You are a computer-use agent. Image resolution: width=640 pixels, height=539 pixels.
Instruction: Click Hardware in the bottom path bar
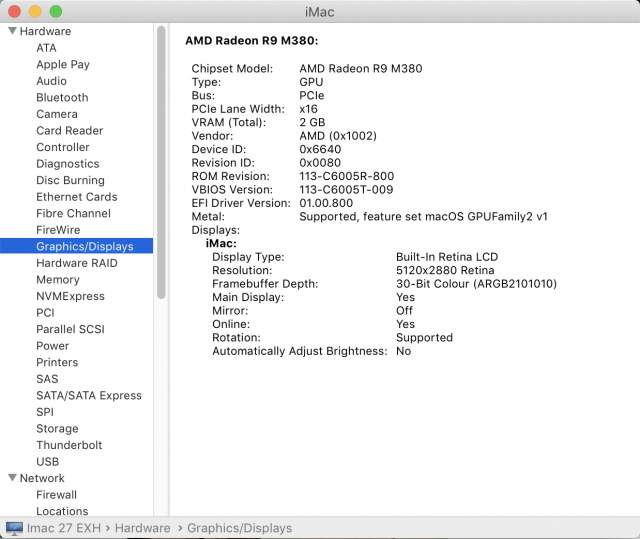(x=141, y=528)
